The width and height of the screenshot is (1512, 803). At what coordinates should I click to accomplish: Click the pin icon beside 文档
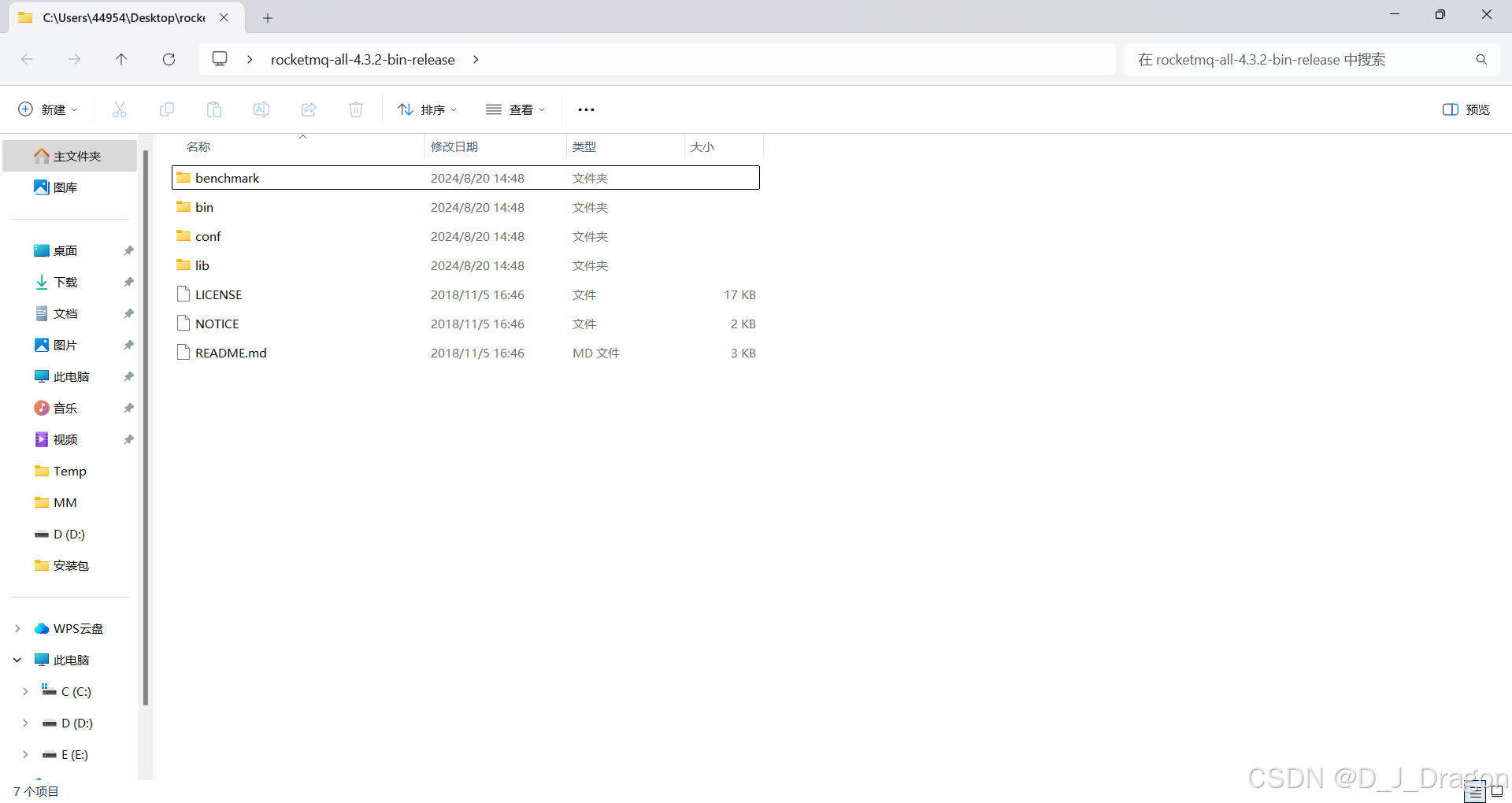pos(128,313)
